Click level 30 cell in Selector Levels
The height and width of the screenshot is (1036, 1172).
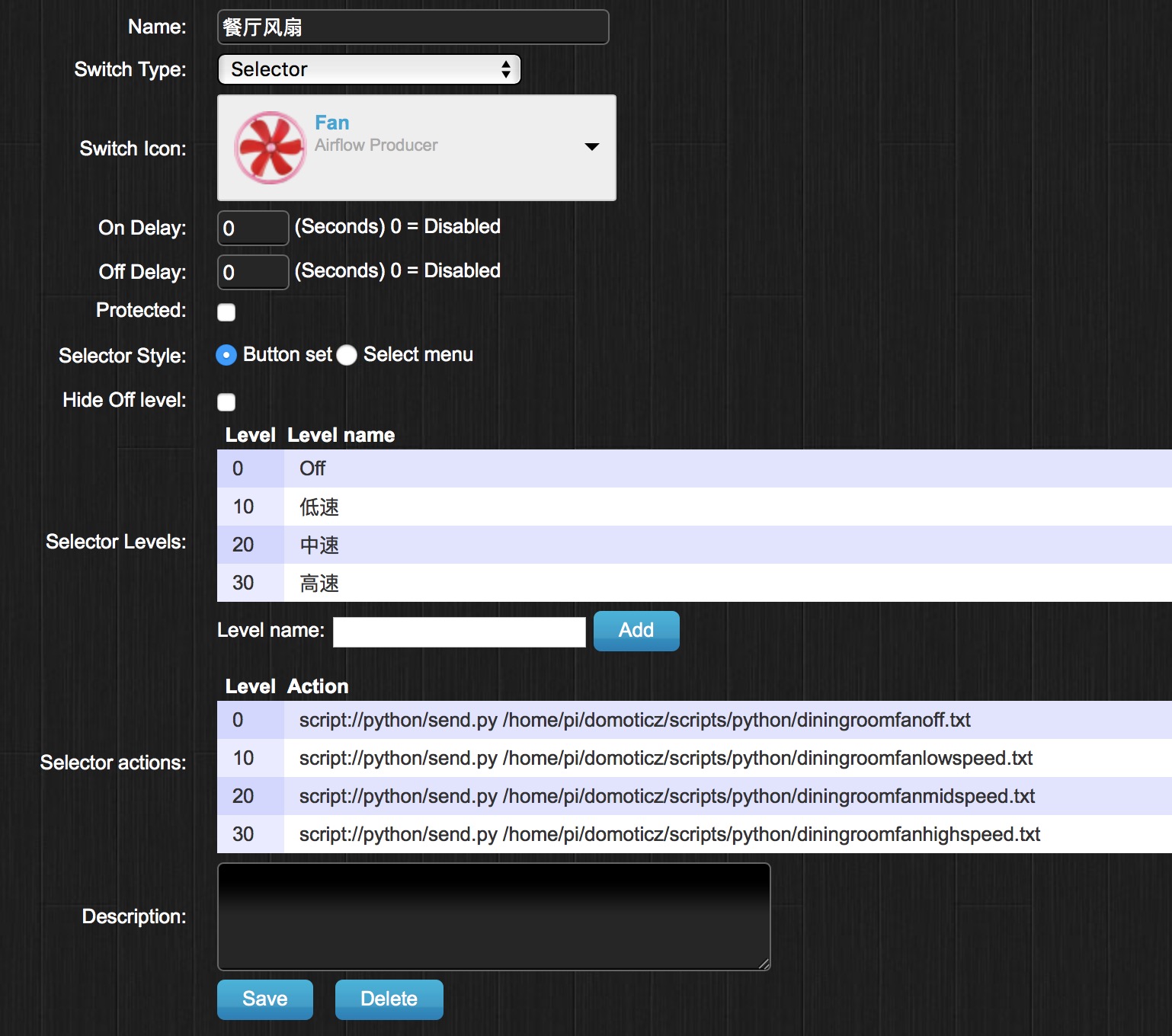click(250, 583)
